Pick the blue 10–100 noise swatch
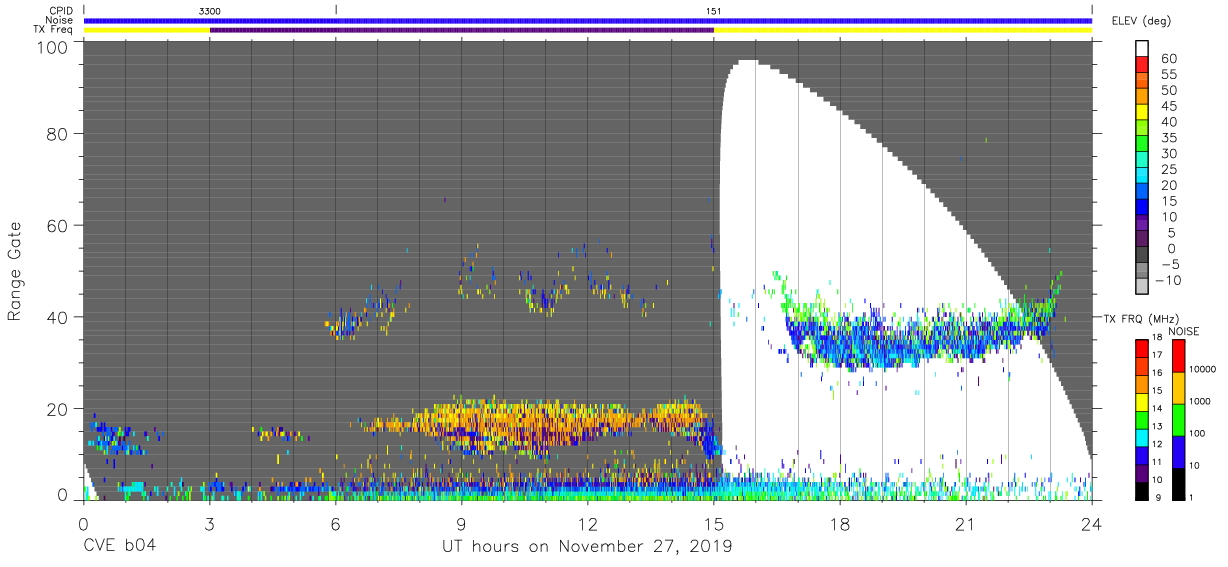The image size is (1228, 567). tap(1179, 451)
